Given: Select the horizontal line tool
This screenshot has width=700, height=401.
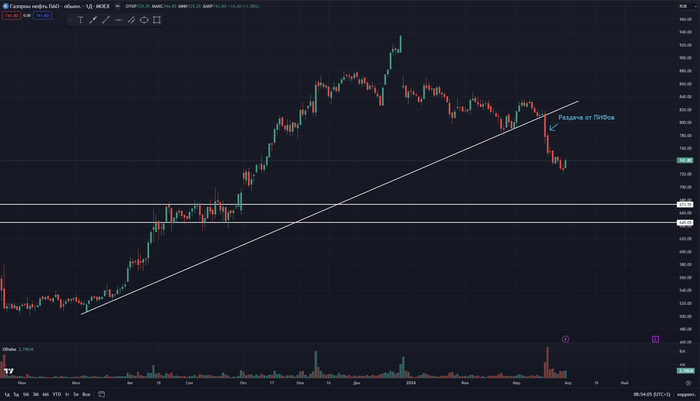Looking at the screenshot, I should [x=118, y=20].
